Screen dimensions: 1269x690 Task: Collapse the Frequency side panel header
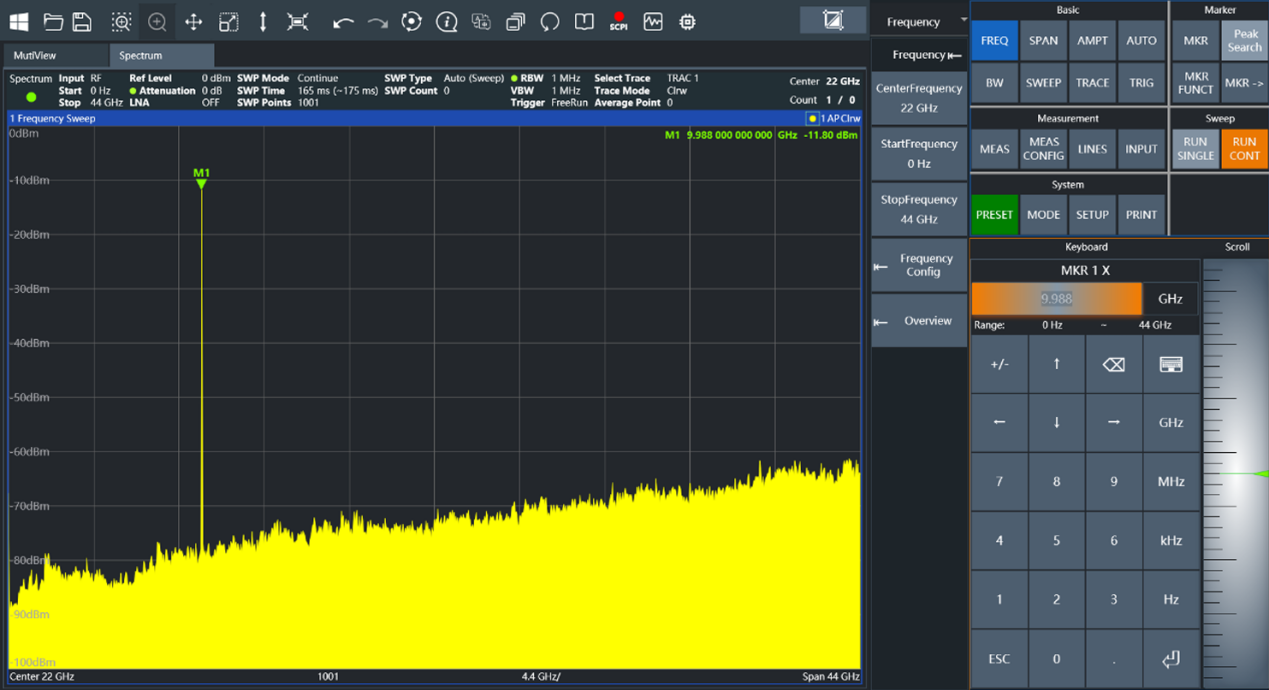tap(919, 55)
